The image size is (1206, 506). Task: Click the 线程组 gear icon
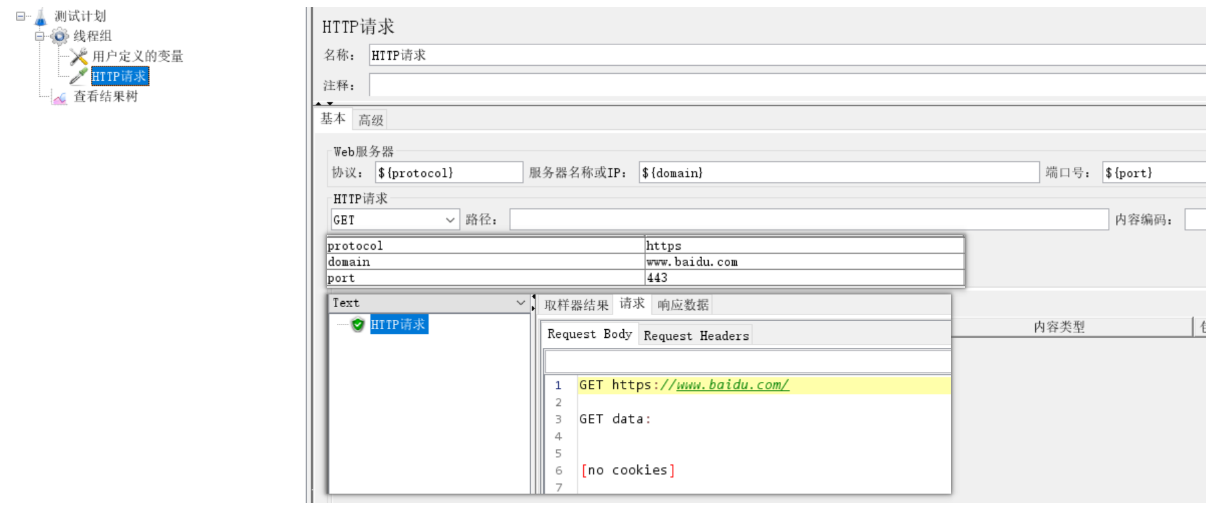pyautogui.click(x=60, y=36)
